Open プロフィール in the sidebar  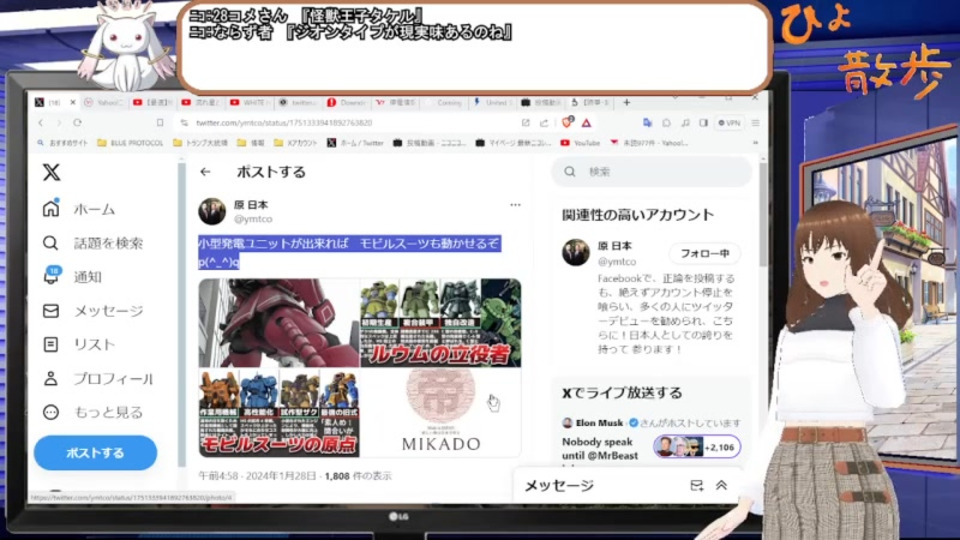click(x=97, y=378)
